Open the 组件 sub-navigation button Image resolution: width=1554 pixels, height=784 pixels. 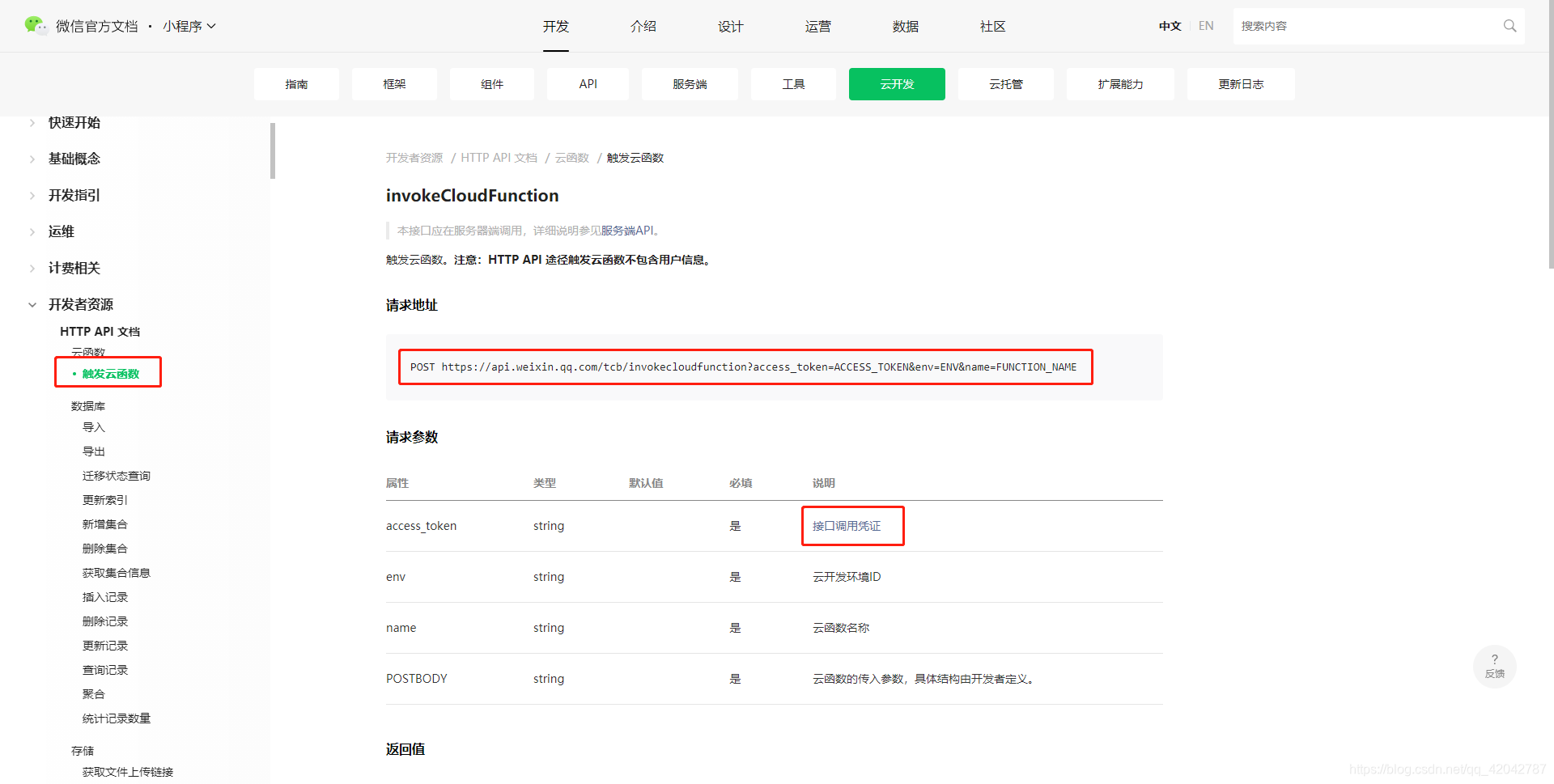coord(492,84)
